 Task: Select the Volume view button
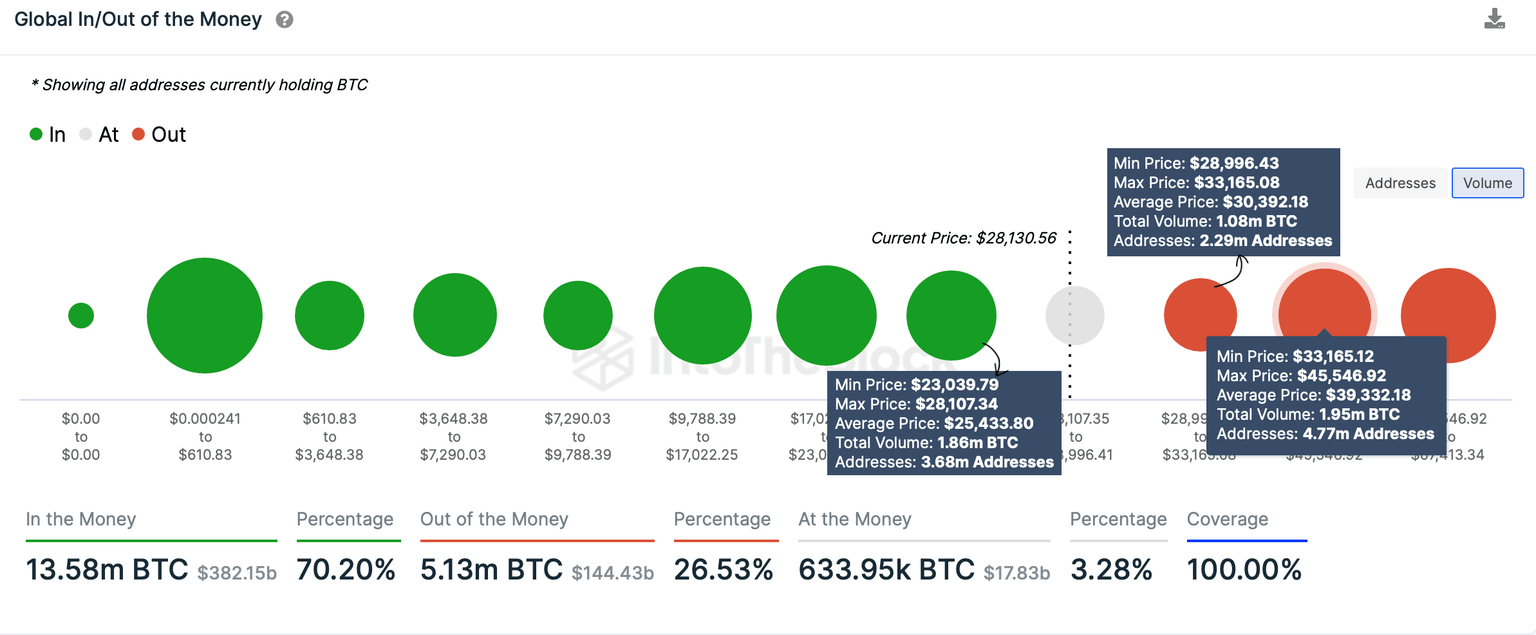(1487, 183)
